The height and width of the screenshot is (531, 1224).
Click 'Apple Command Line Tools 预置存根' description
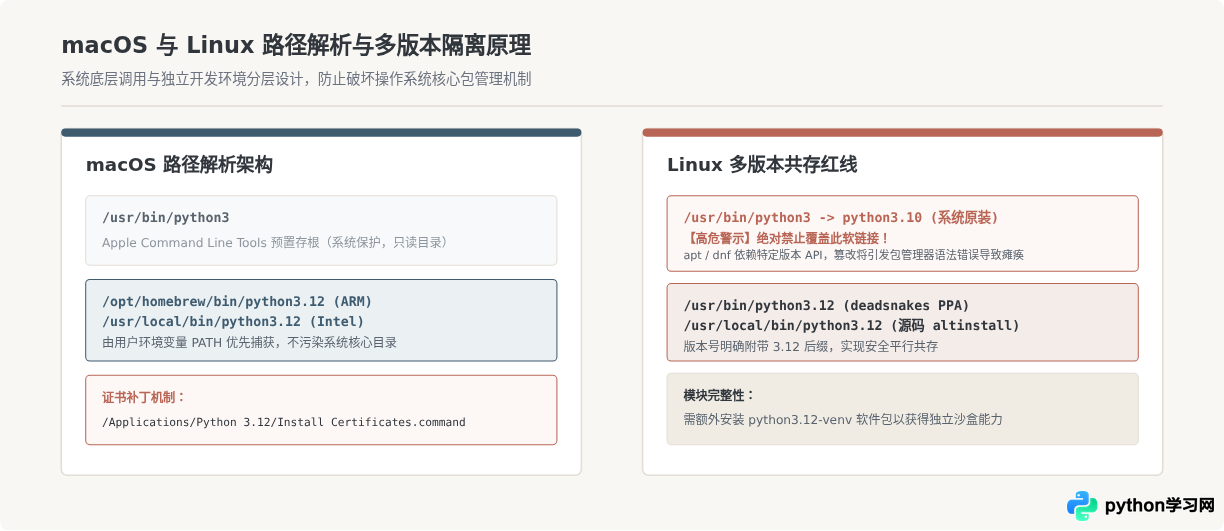[278, 242]
